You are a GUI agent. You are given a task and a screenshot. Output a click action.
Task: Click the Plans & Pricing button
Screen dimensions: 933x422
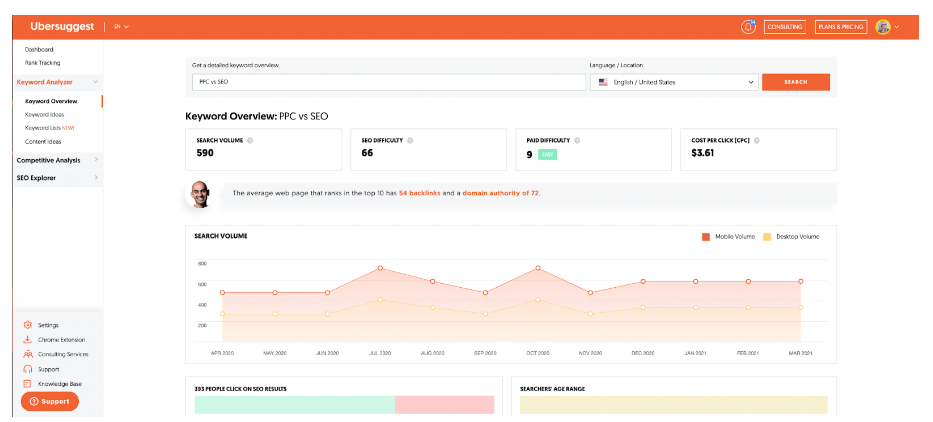click(841, 27)
